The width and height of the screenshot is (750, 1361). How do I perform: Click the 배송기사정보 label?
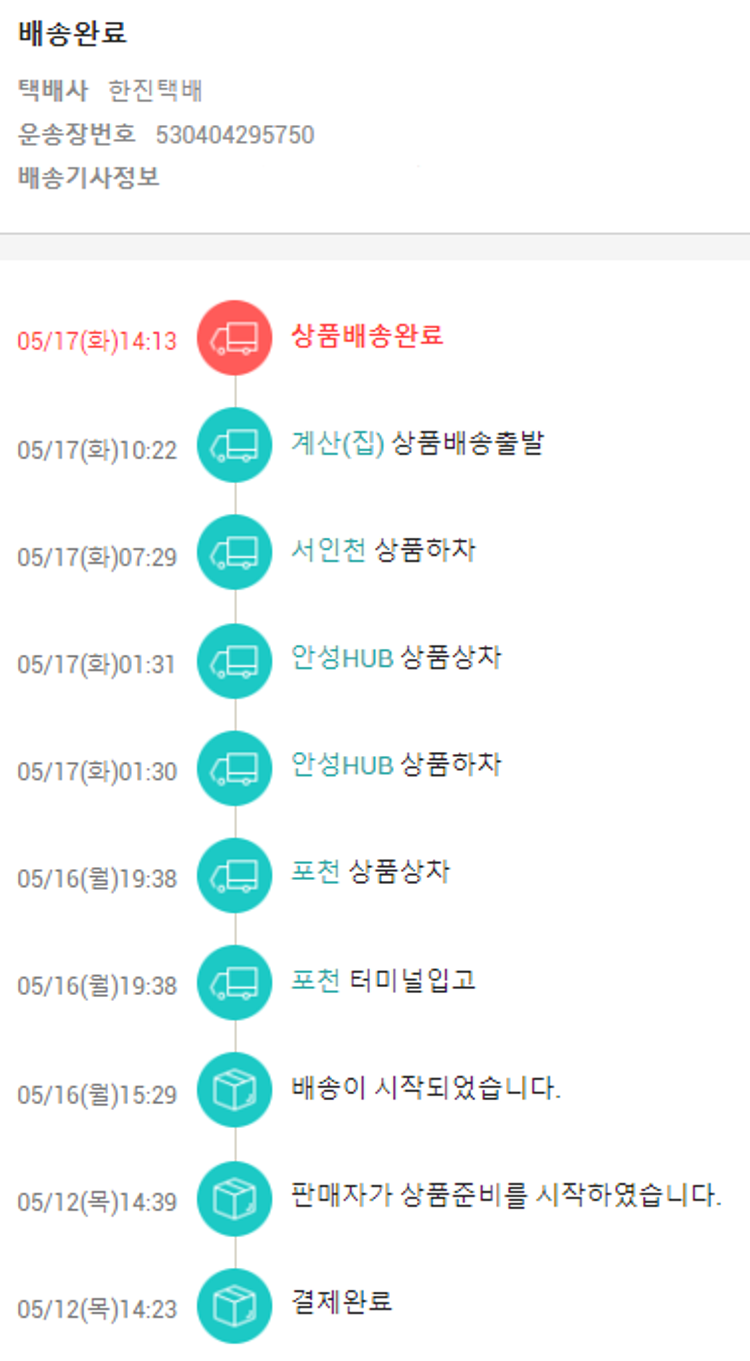89,178
